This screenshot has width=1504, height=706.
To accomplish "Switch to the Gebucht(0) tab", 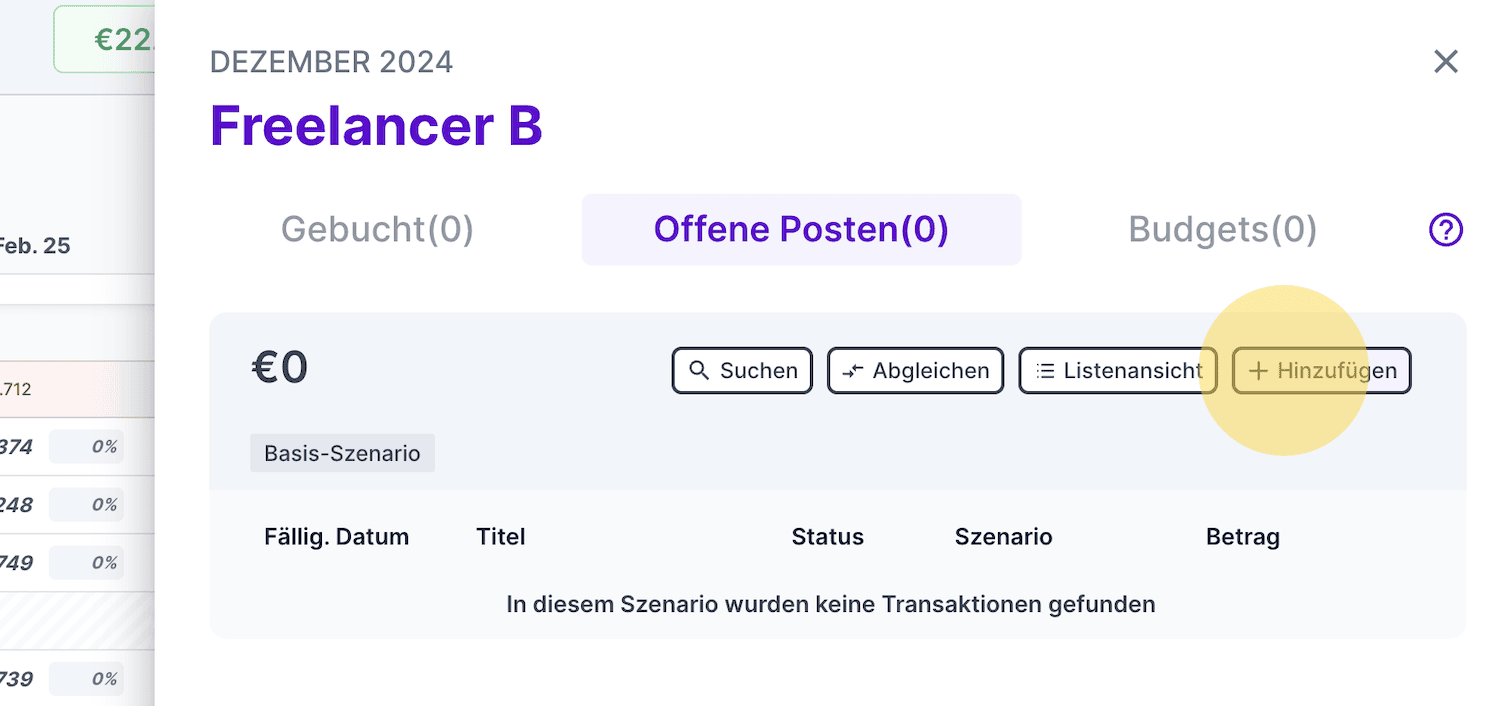I will (377, 230).
